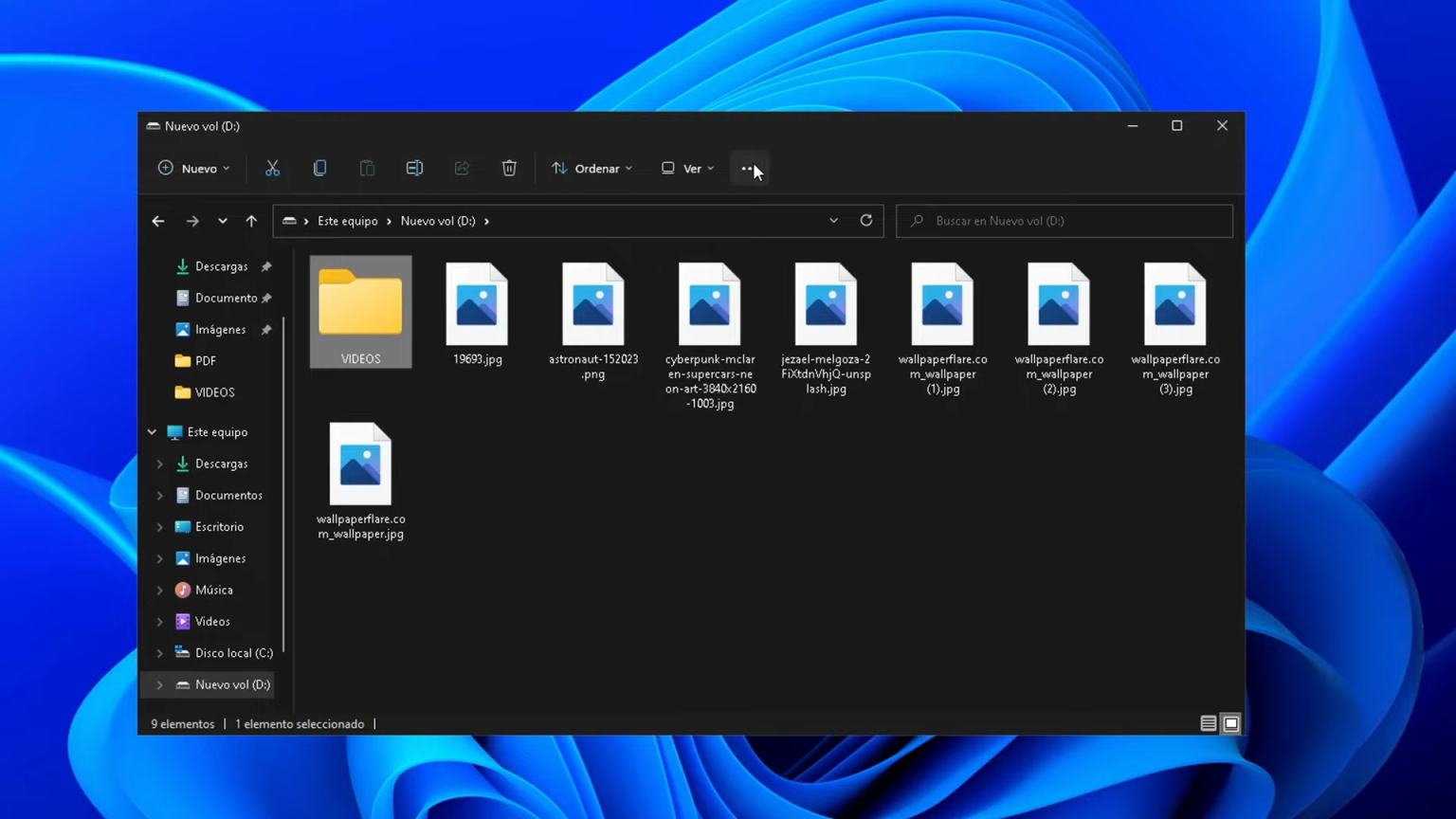Click the Cut icon in the toolbar
Screen dimensions: 1456x819
[272, 168]
